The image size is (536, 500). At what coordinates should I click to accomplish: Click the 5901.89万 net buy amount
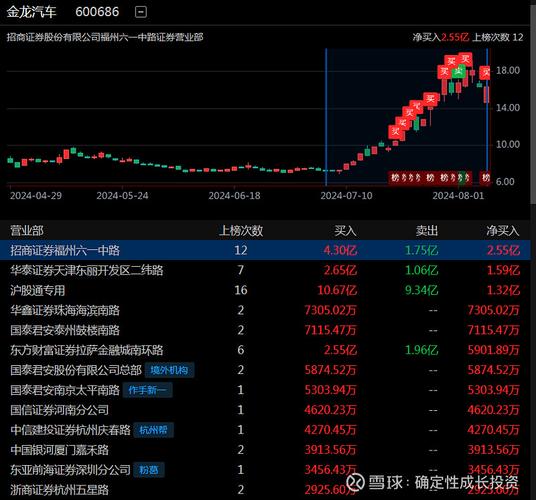pyautogui.click(x=494, y=350)
